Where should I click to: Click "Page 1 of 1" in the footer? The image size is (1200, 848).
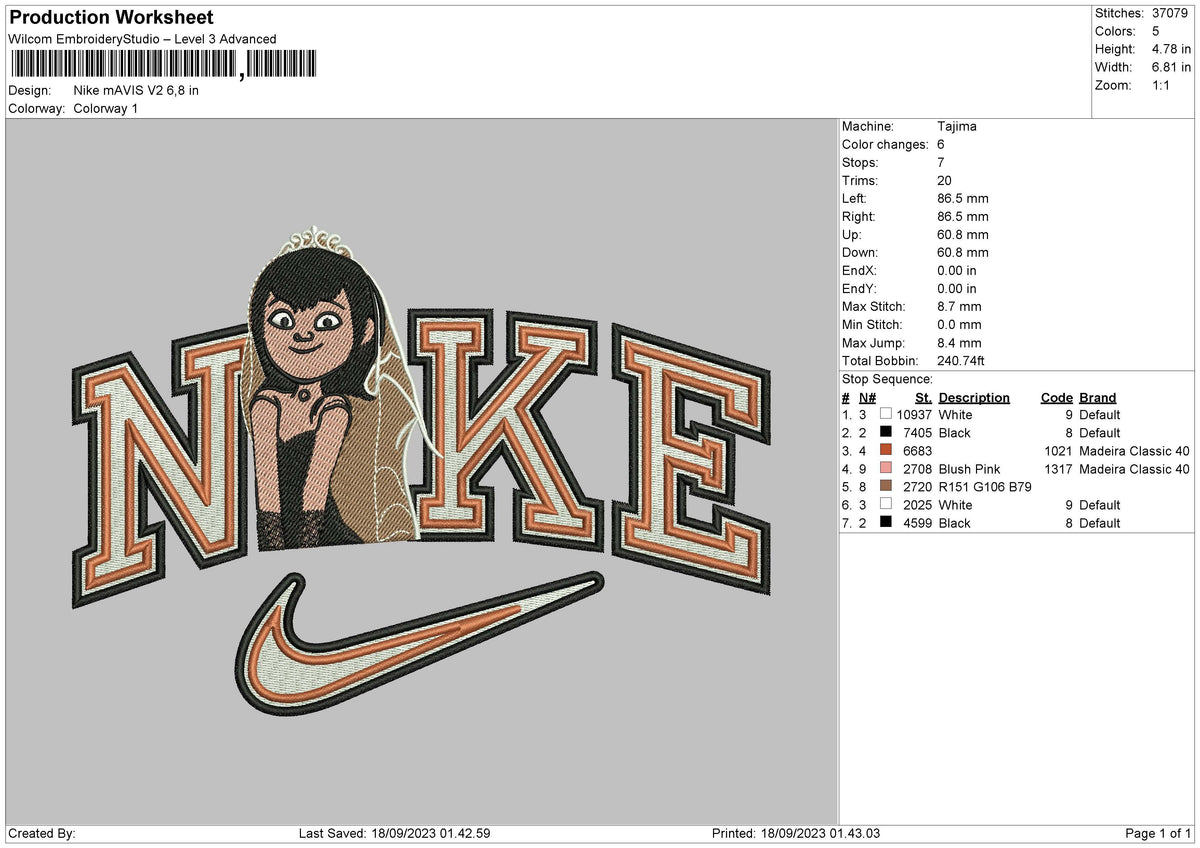tap(1158, 834)
